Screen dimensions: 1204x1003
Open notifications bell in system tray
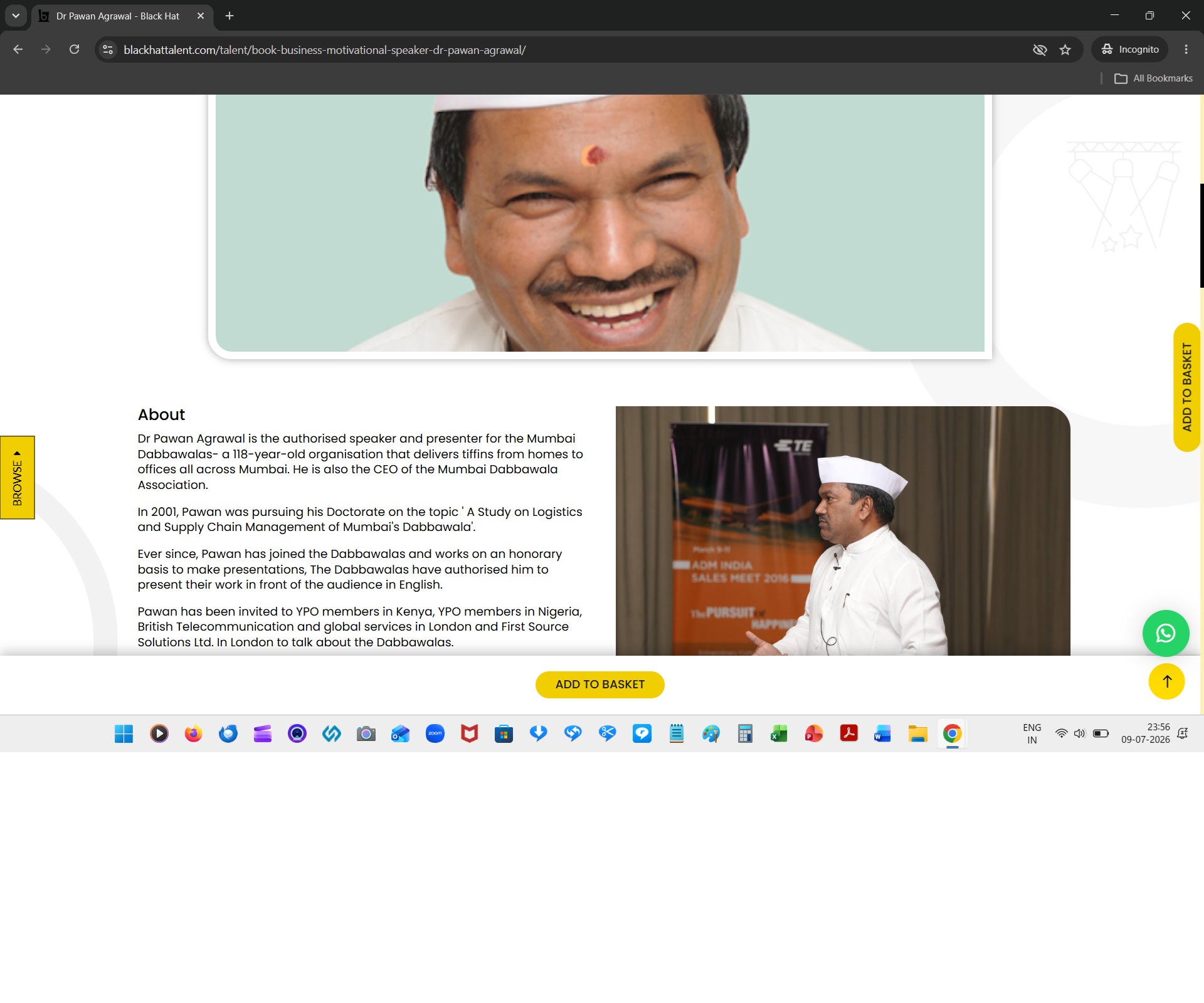[1183, 733]
